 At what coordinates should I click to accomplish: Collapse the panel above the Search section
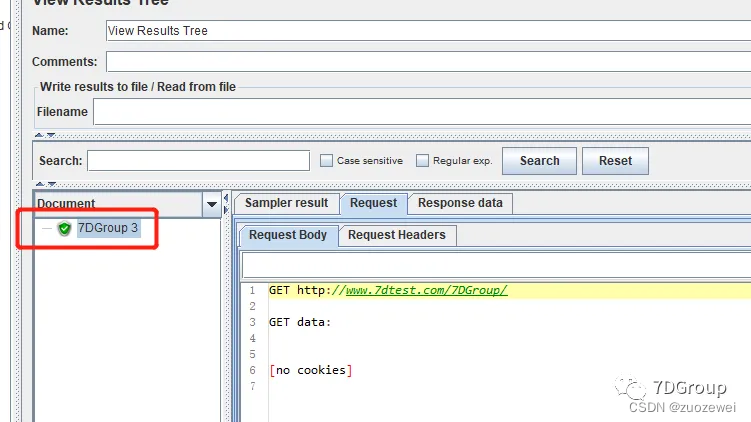(x=39, y=136)
